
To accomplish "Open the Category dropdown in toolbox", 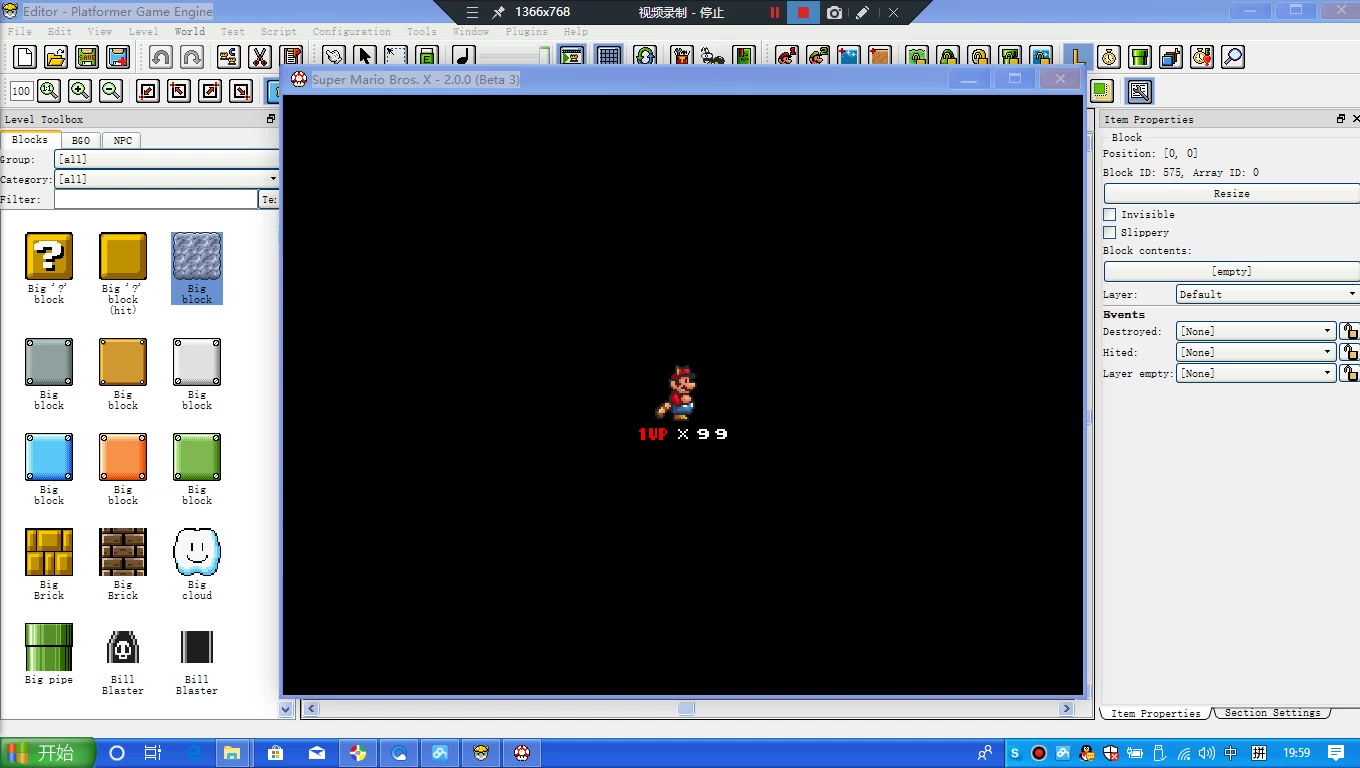I will coord(166,179).
